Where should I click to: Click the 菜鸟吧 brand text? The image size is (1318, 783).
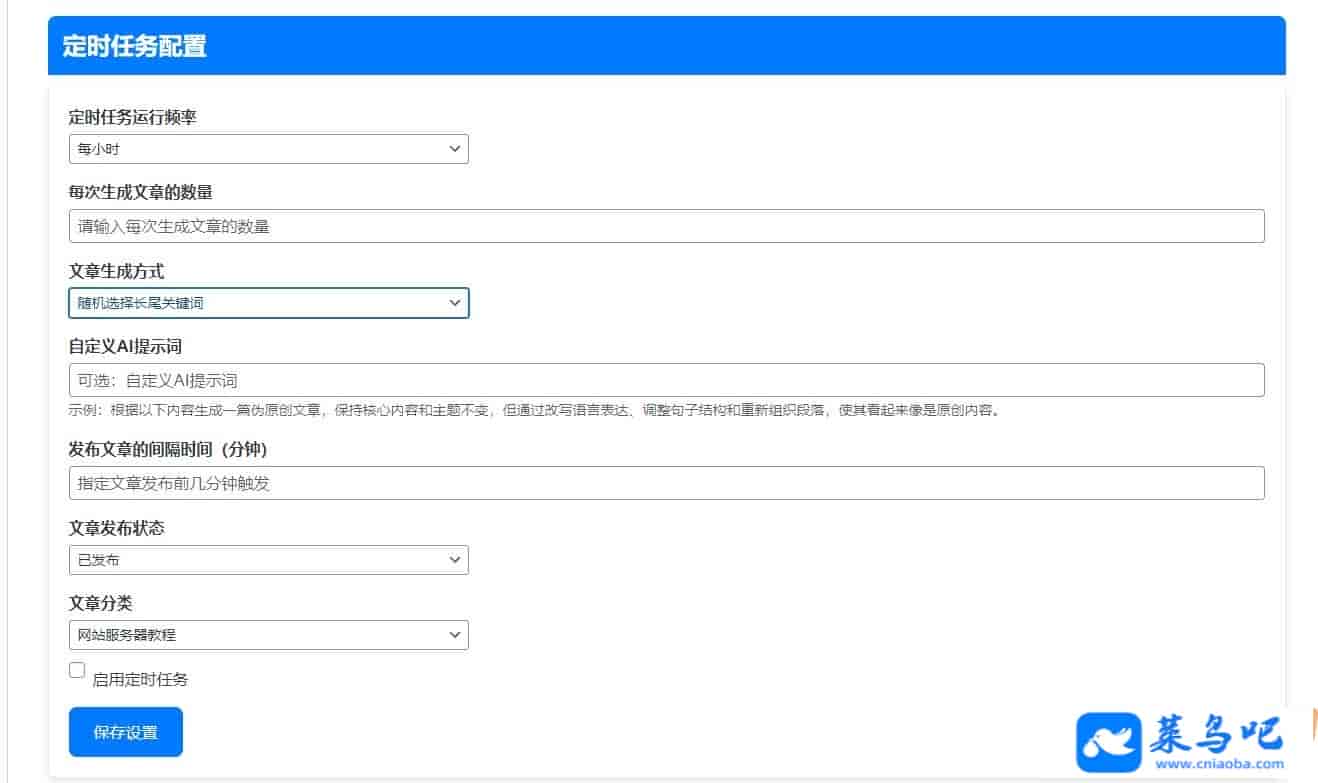pos(1219,735)
